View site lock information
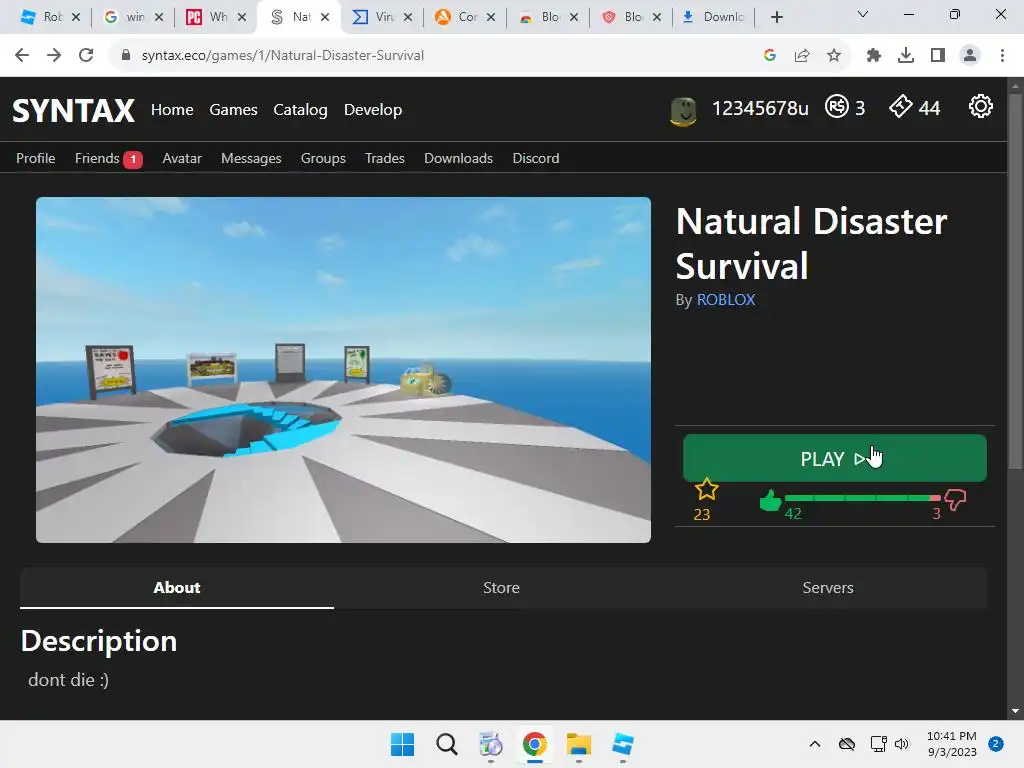Image resolution: width=1024 pixels, height=768 pixels. coord(126,56)
